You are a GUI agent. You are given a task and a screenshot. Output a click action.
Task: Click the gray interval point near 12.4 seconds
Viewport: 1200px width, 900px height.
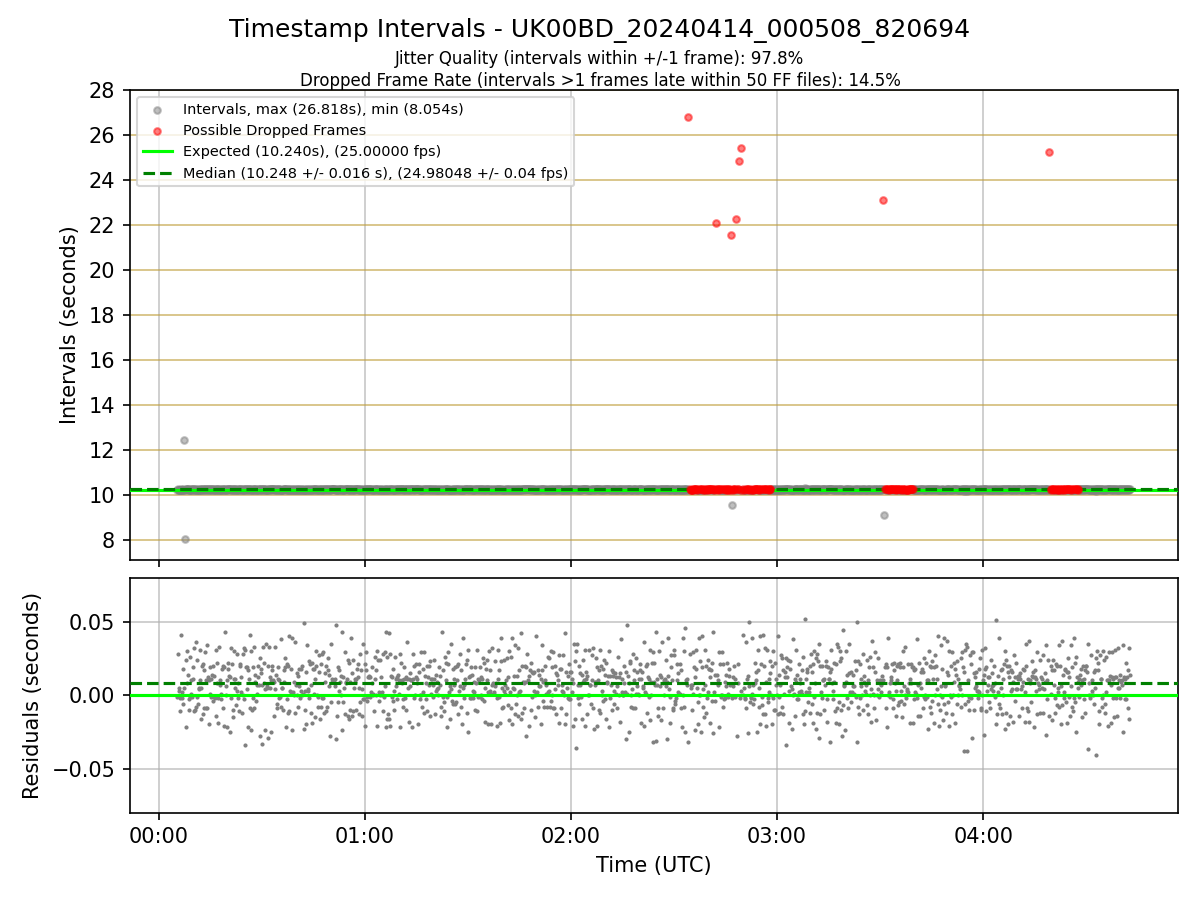click(184, 440)
